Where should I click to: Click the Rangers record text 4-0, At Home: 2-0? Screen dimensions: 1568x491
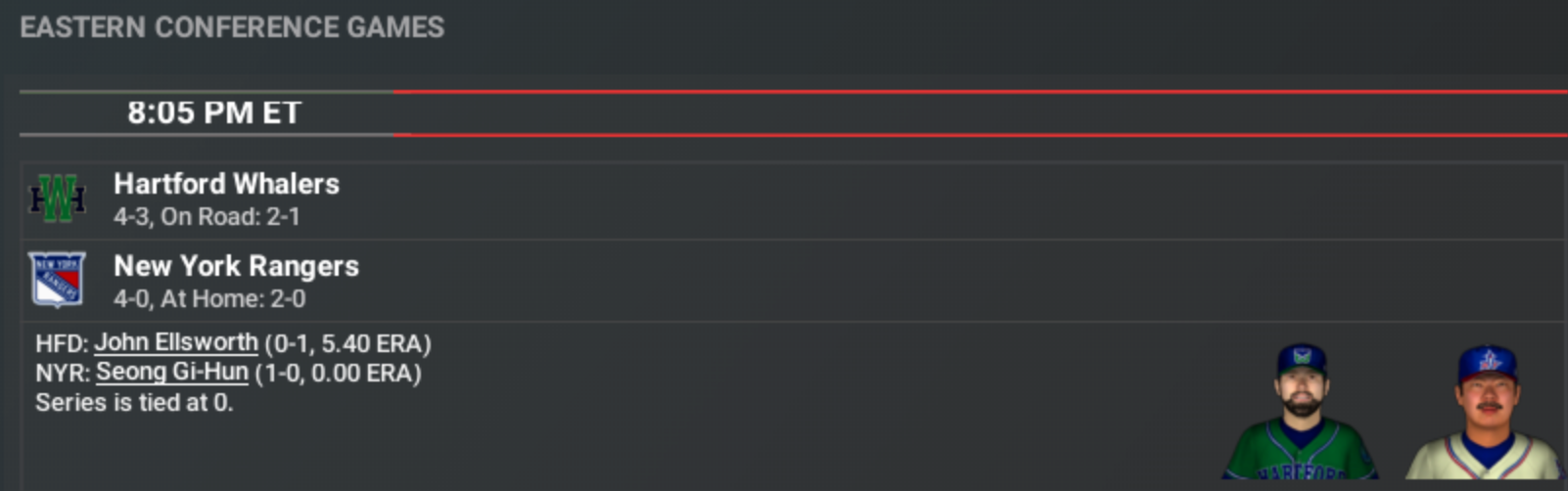pos(209,298)
